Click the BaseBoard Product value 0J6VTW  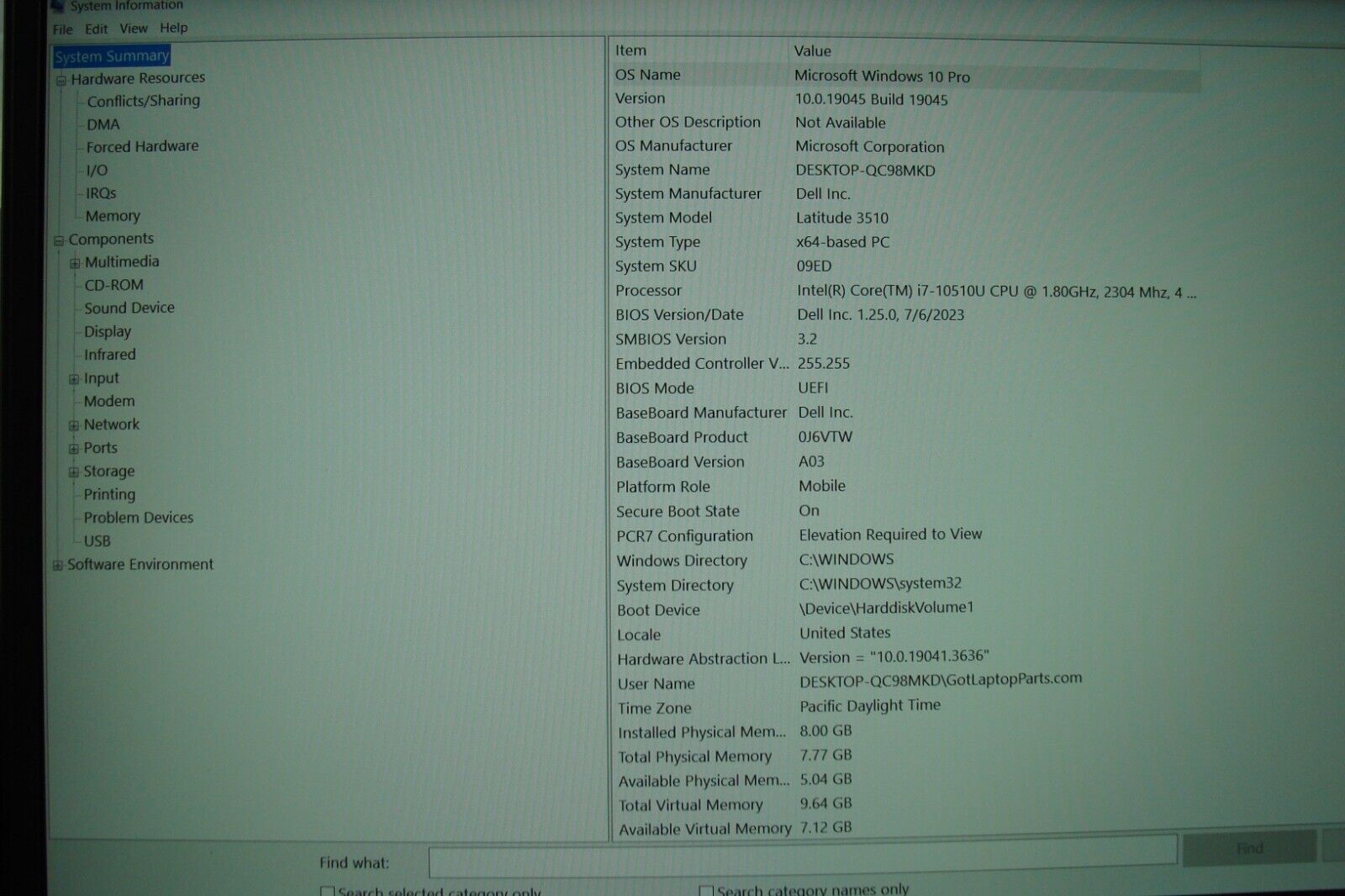click(825, 437)
